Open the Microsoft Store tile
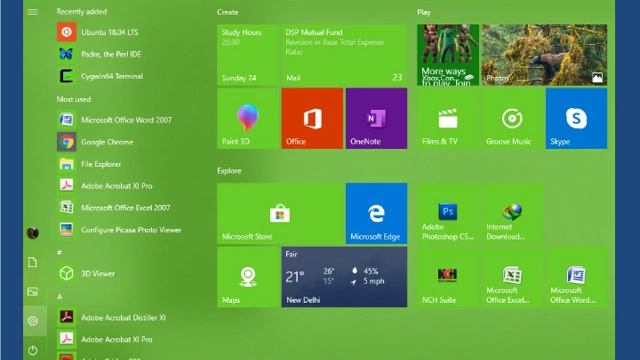This screenshot has height=360, width=640. tap(280, 213)
